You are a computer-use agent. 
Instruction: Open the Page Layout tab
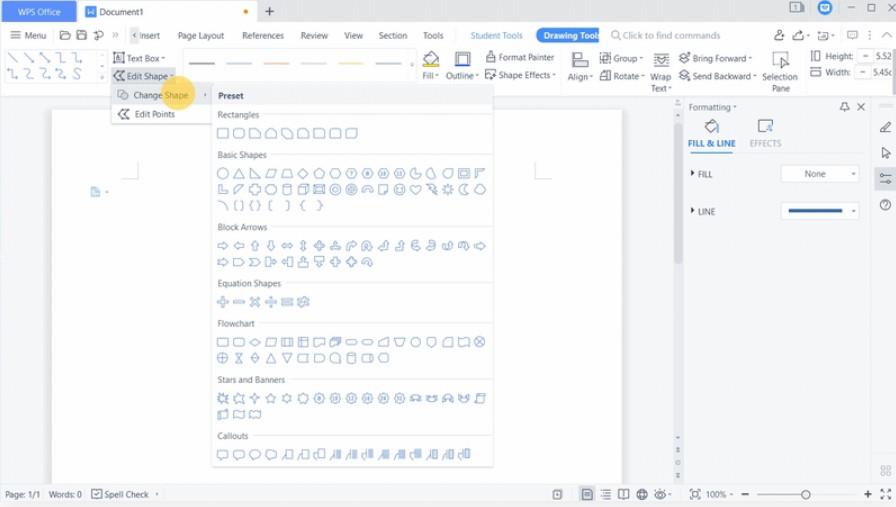(x=201, y=35)
